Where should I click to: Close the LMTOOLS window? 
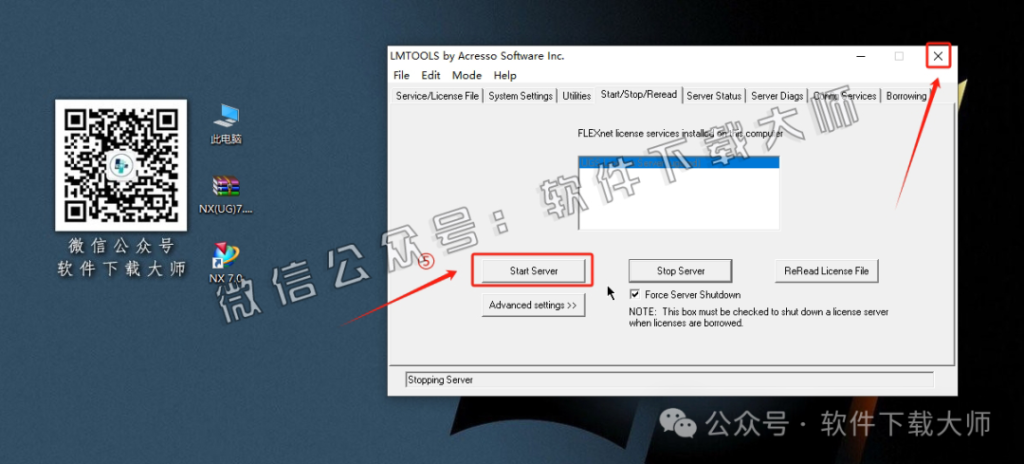tap(937, 57)
